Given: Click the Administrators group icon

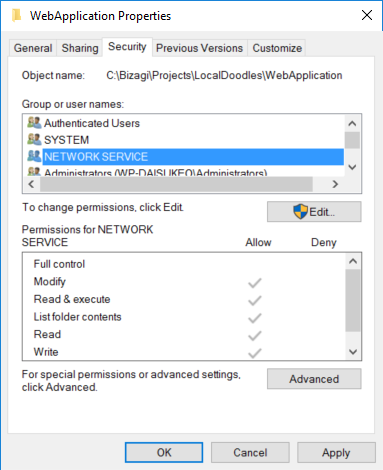Looking at the screenshot, I should (34, 171).
